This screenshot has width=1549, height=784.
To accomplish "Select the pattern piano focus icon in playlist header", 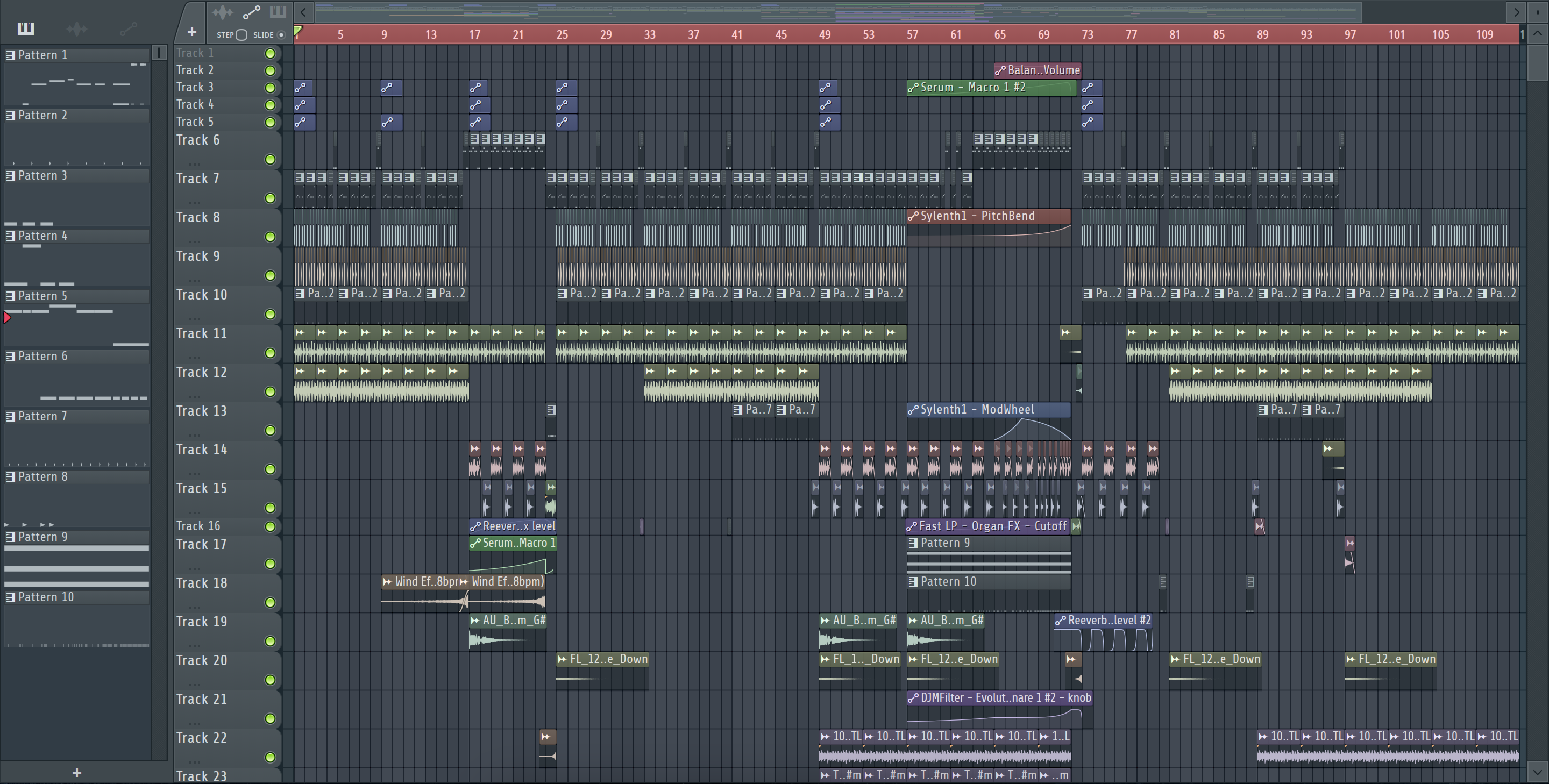I will coord(278,12).
